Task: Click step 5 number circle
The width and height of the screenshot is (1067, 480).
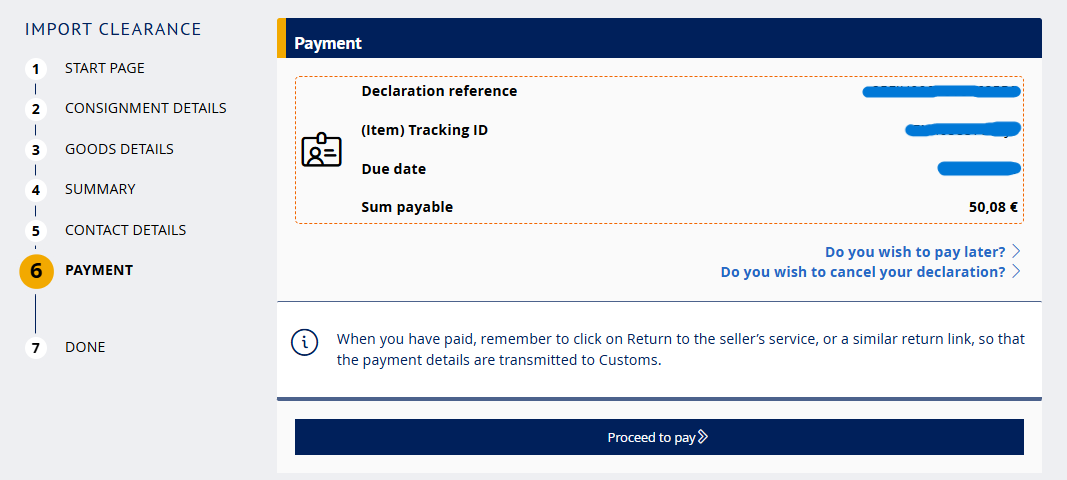Action: [36, 231]
